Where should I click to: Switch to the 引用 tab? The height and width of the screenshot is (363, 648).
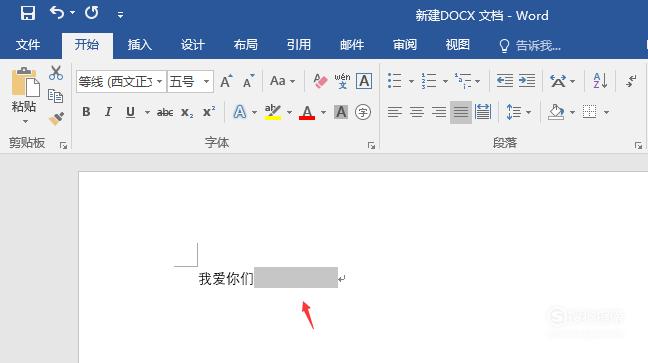coord(299,45)
